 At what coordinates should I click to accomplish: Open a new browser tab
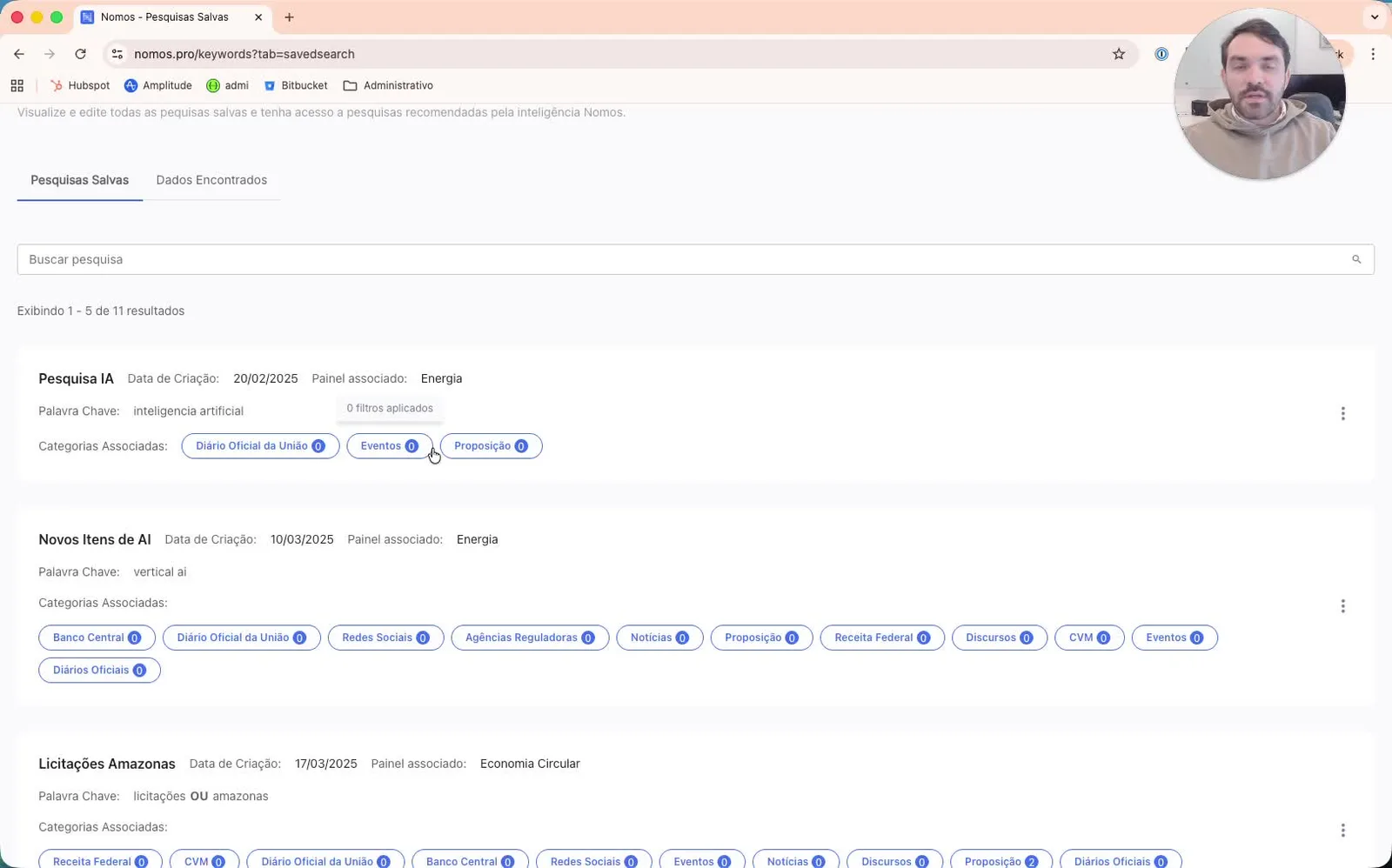289,17
